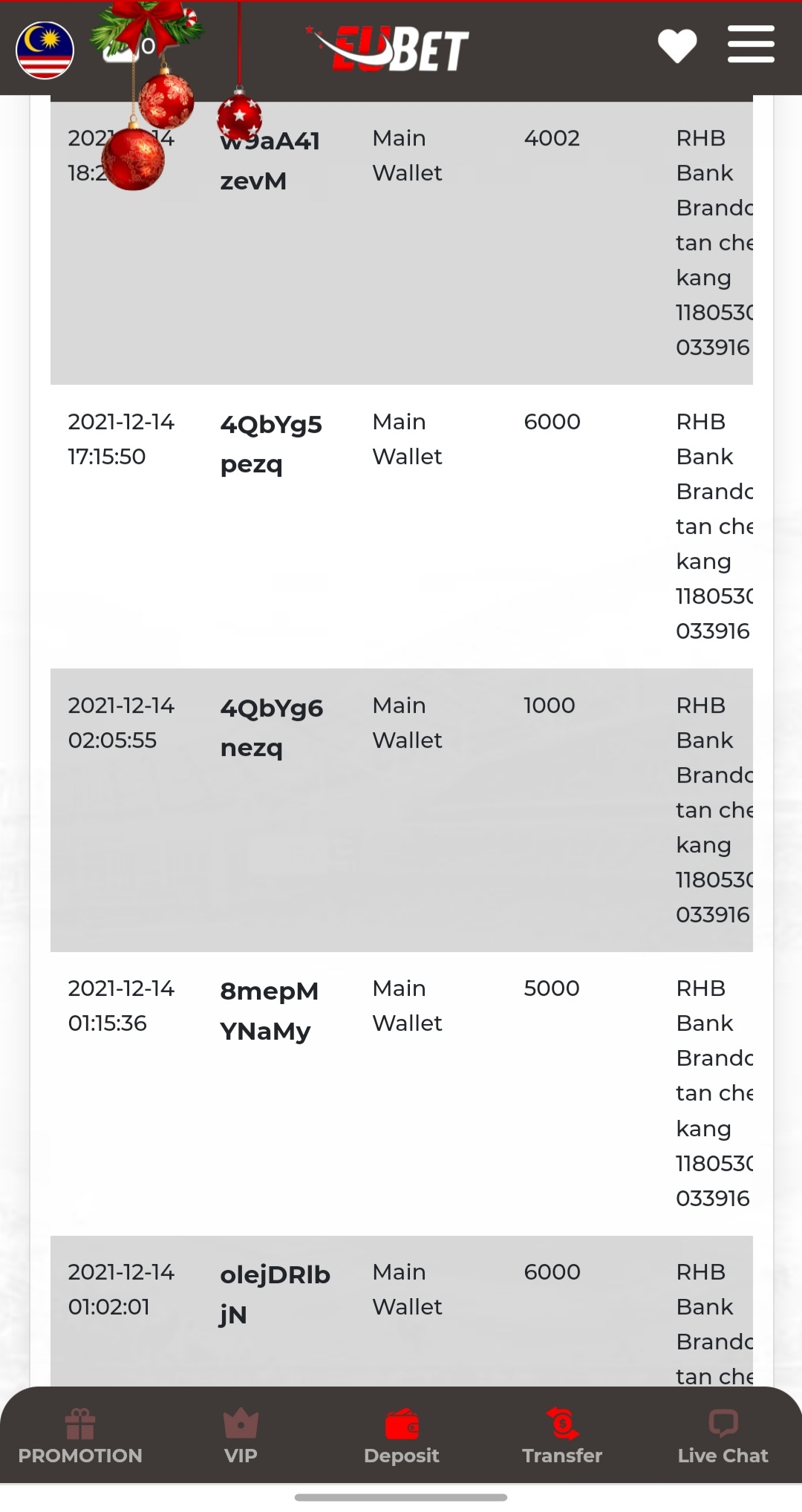Select transaction ID 4QbYg6nezq

271,728
